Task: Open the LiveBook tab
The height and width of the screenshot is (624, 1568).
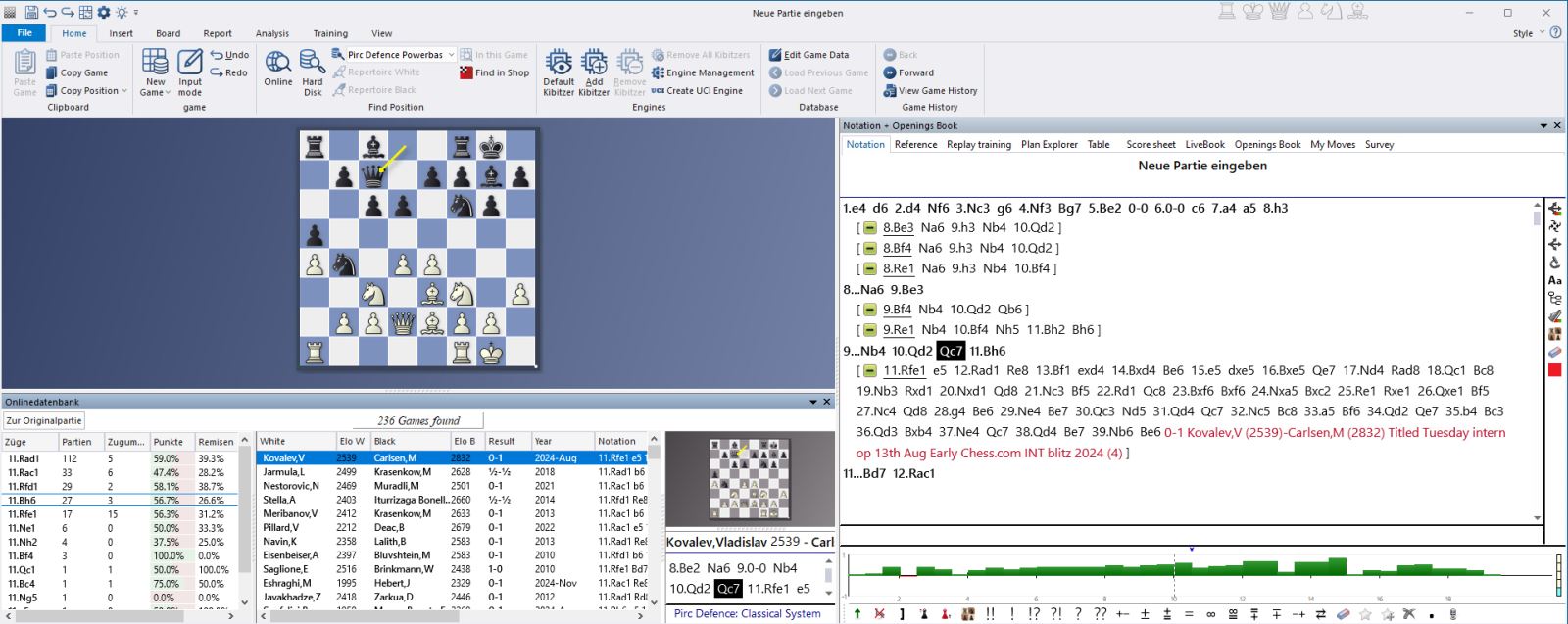Action: tap(1204, 145)
